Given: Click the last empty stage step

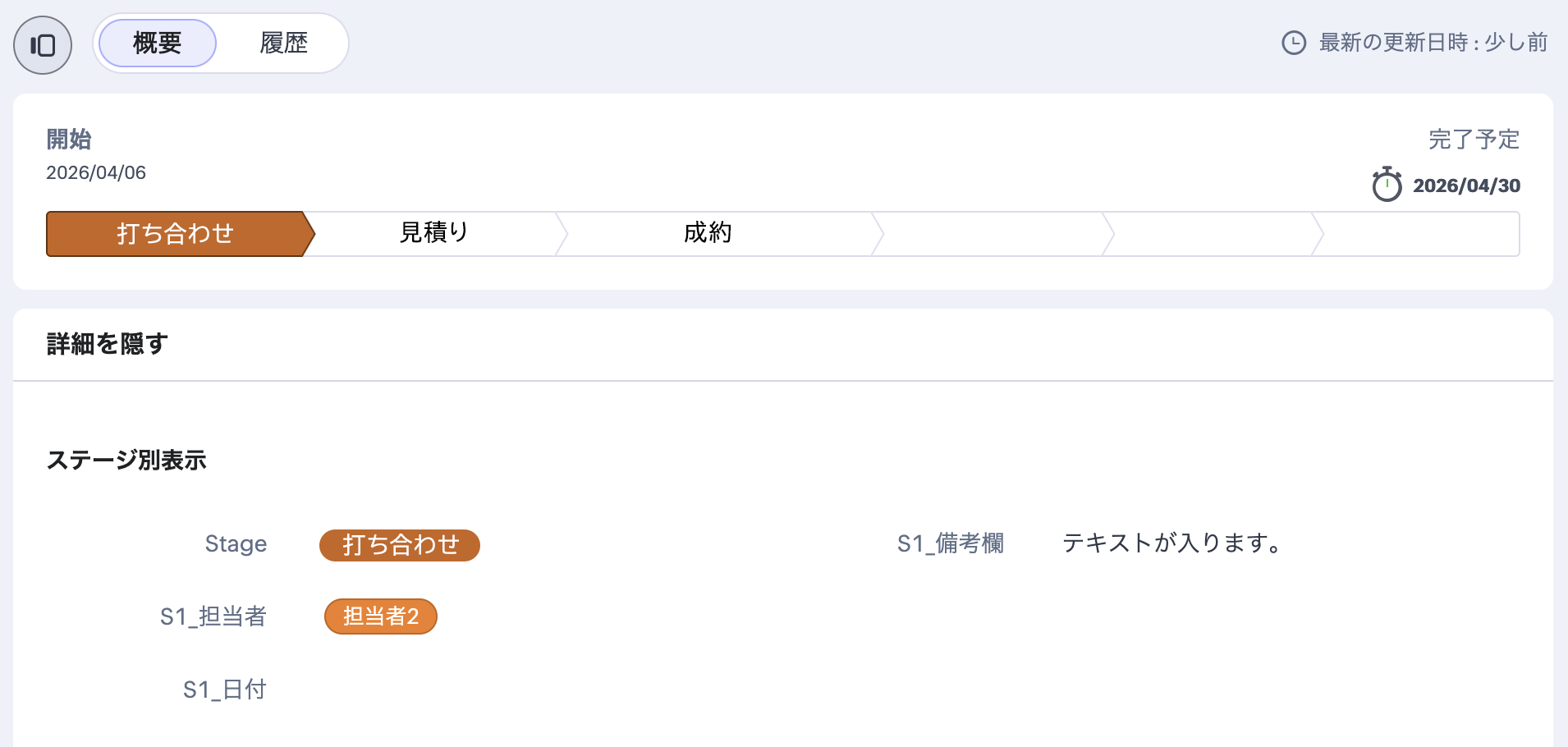Looking at the screenshot, I should click(1419, 234).
